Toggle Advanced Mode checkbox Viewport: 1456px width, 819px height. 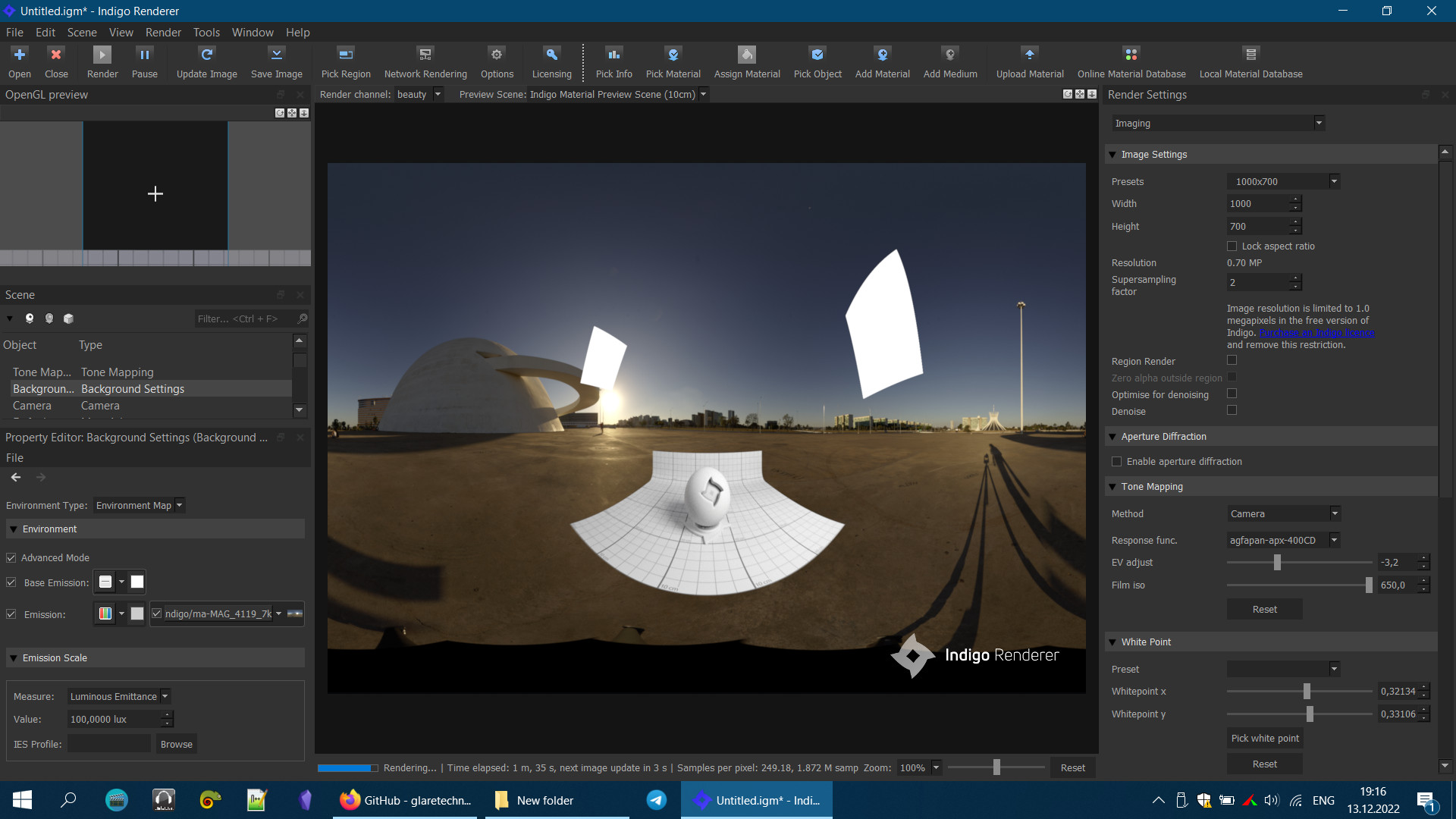pos(11,558)
